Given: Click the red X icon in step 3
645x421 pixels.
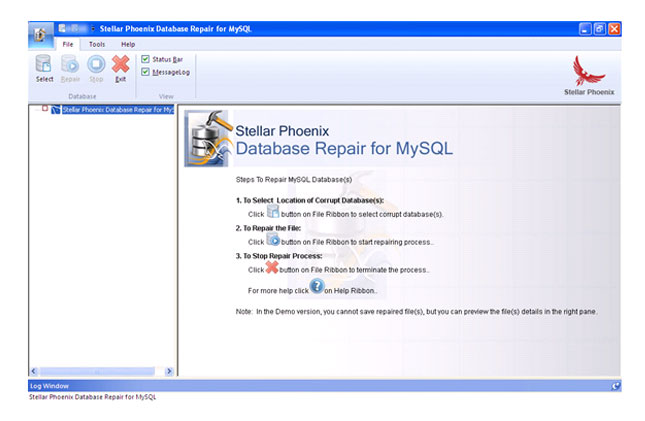Looking at the screenshot, I should [271, 267].
